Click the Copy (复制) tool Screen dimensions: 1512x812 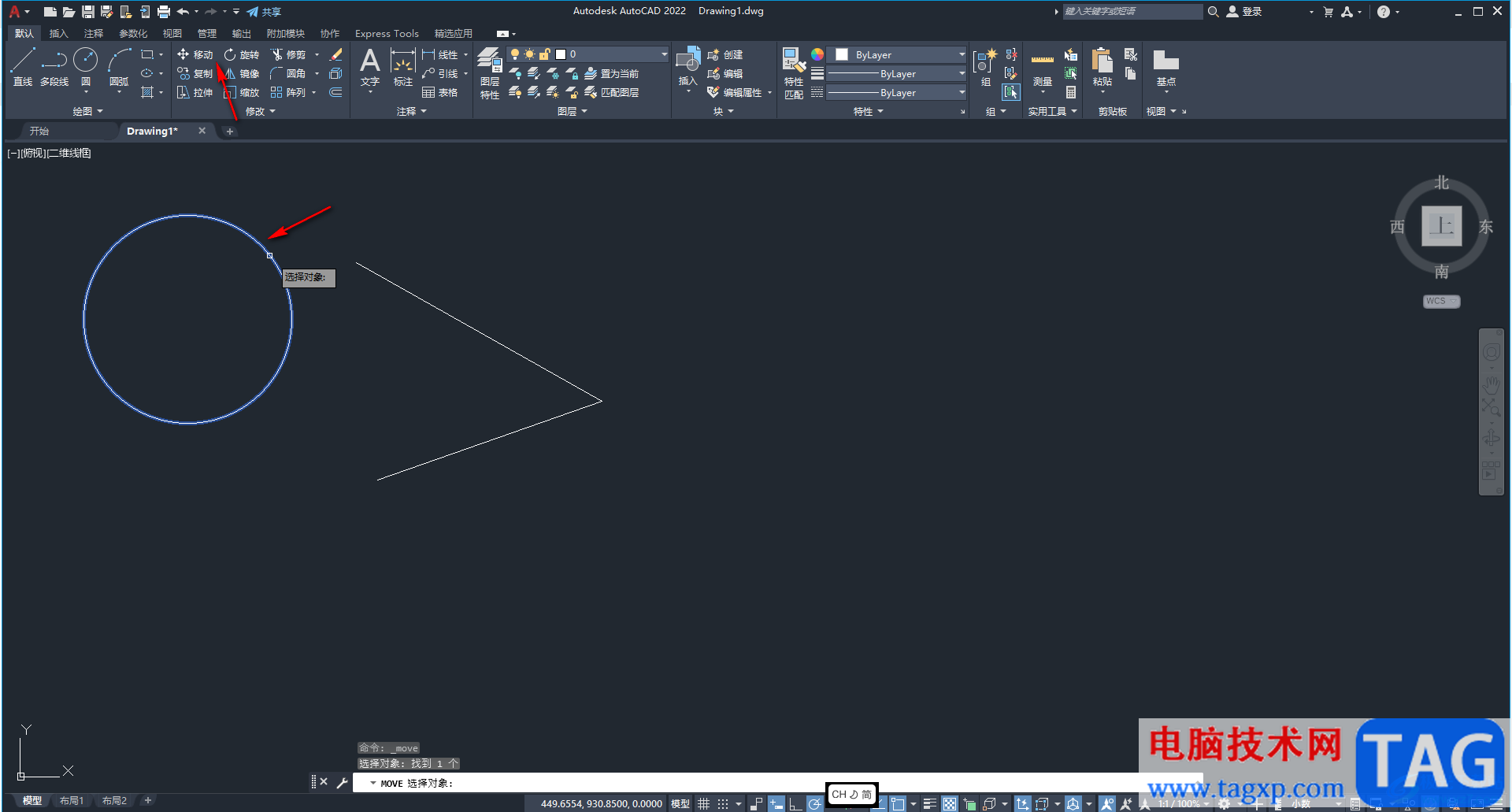click(x=195, y=73)
